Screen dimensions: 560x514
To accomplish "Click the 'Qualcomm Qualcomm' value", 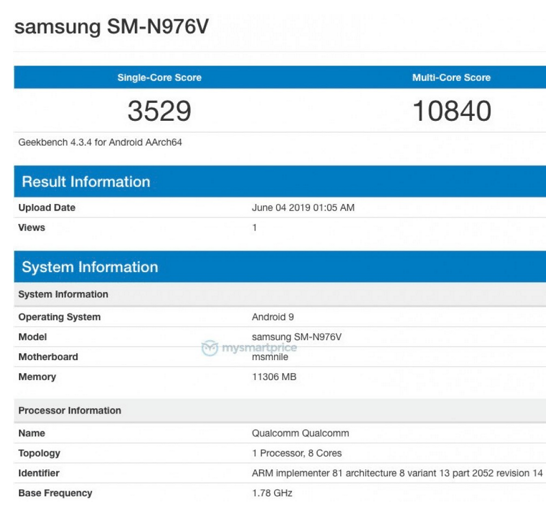I will point(300,433).
